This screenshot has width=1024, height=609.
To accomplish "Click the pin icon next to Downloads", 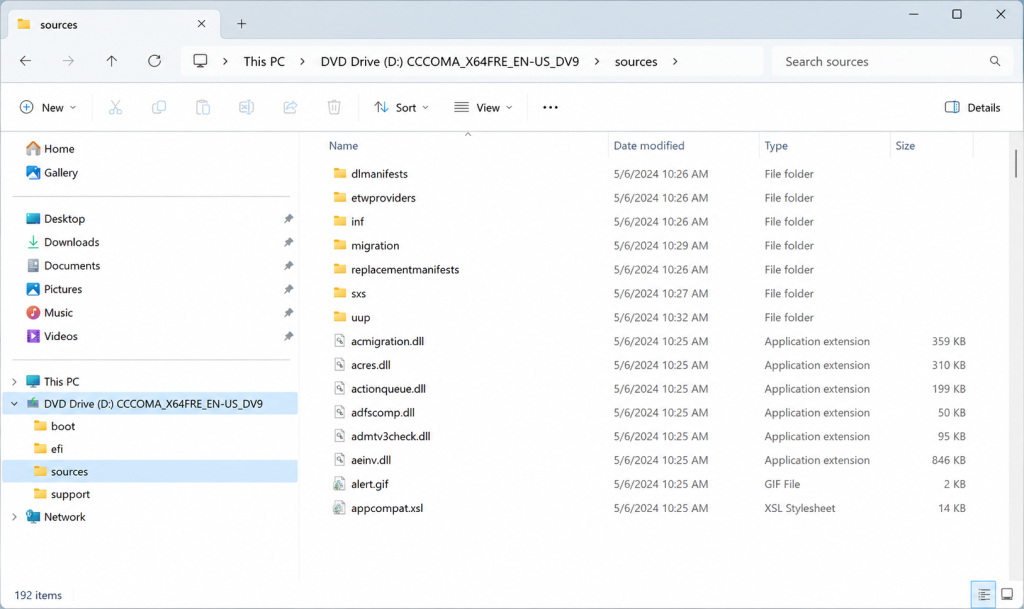I will point(288,242).
